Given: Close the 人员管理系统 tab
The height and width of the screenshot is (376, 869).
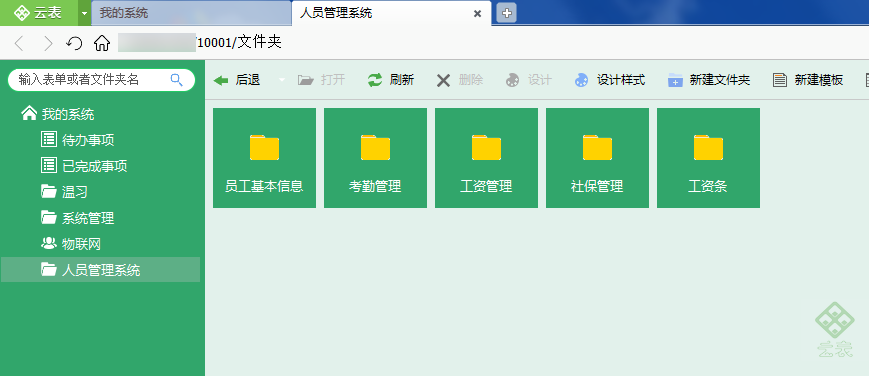Looking at the screenshot, I should [x=477, y=14].
